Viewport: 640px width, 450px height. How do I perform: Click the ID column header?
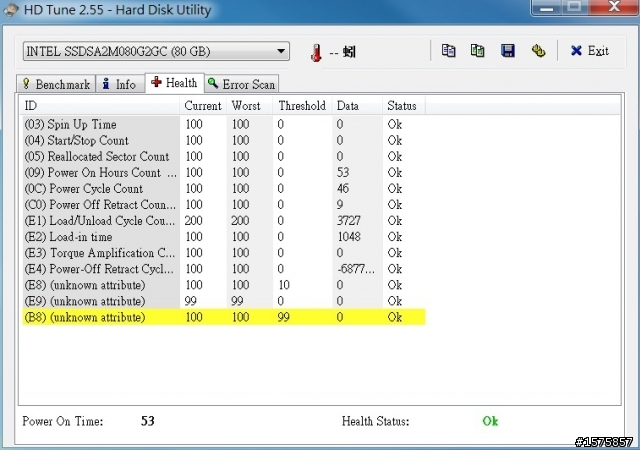[x=100, y=106]
